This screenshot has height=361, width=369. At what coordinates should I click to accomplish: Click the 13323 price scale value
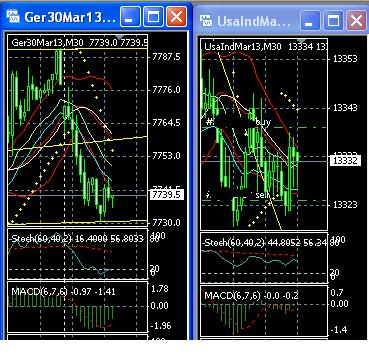(x=345, y=204)
